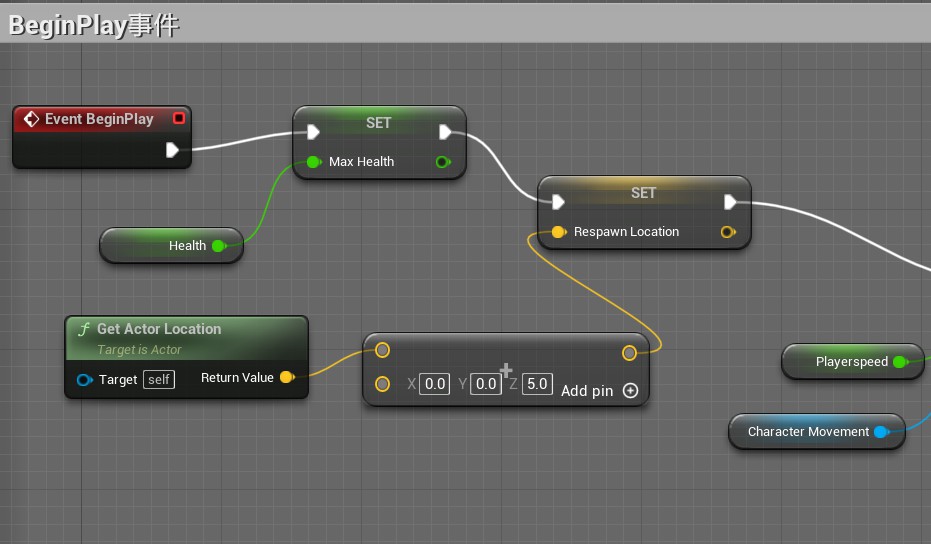Click the Respawn Location output pin
The image size is (931, 544).
point(727,232)
